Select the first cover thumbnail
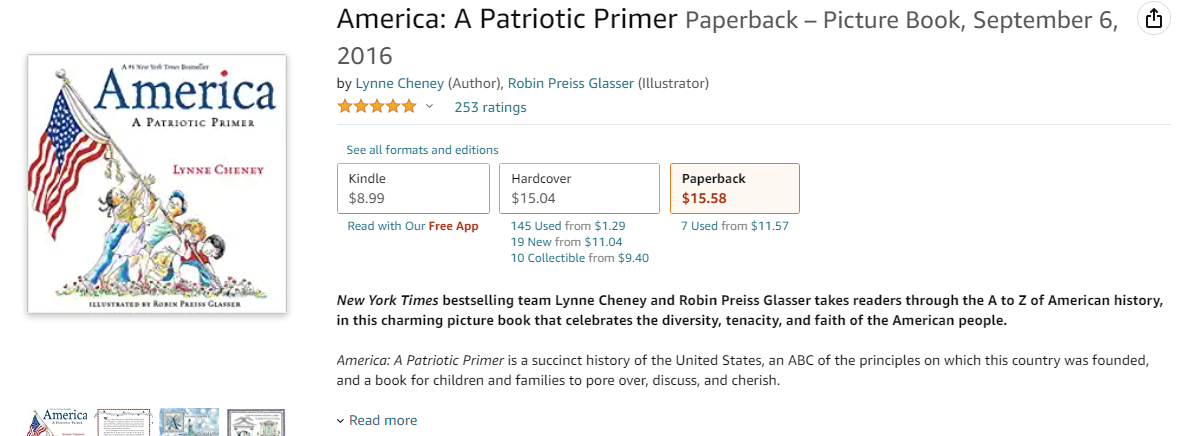The height and width of the screenshot is (436, 1195). [57, 422]
